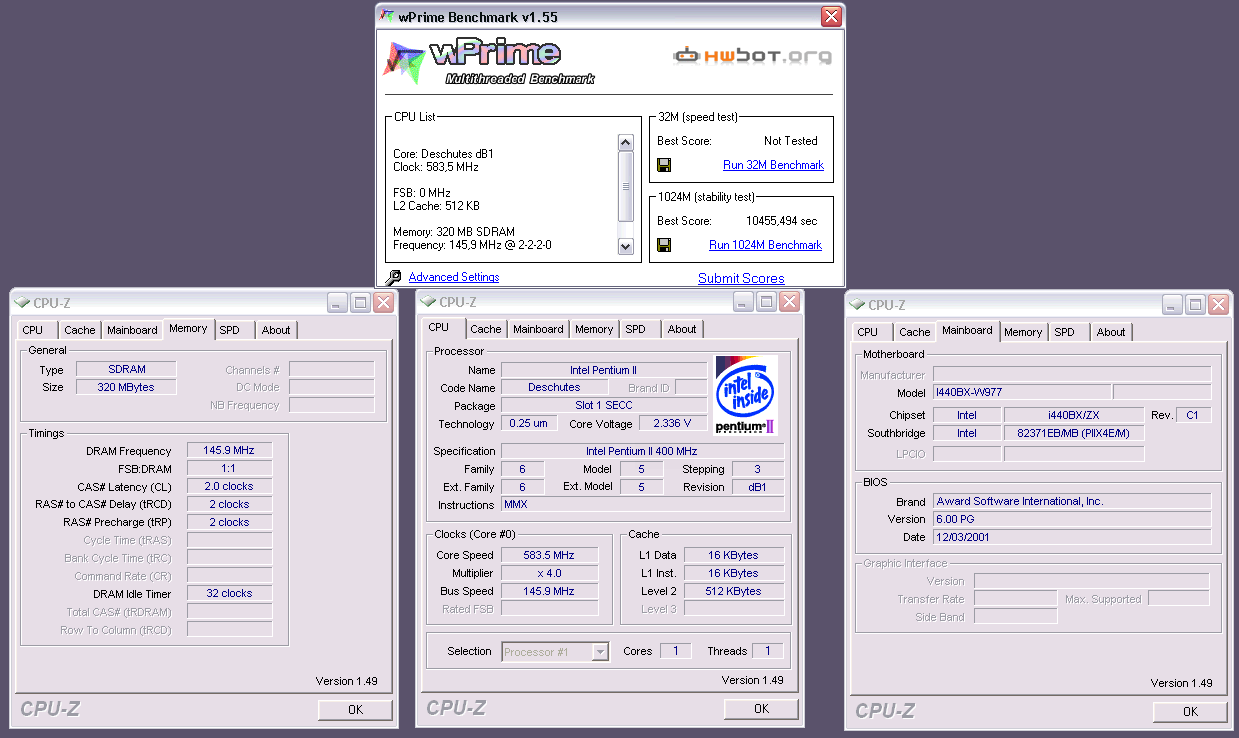Click the DRAM Idle Timer 32 clocks value

pos(229,594)
